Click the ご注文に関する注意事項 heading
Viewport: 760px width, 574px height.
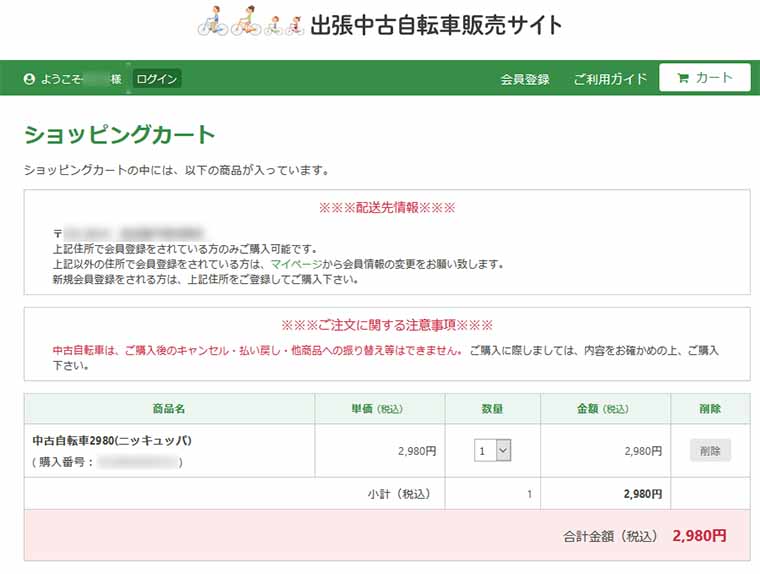pyautogui.click(x=387, y=325)
